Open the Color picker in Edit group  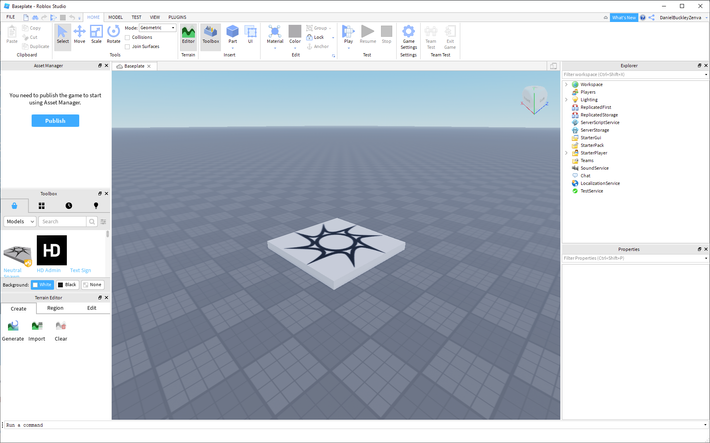click(295, 35)
